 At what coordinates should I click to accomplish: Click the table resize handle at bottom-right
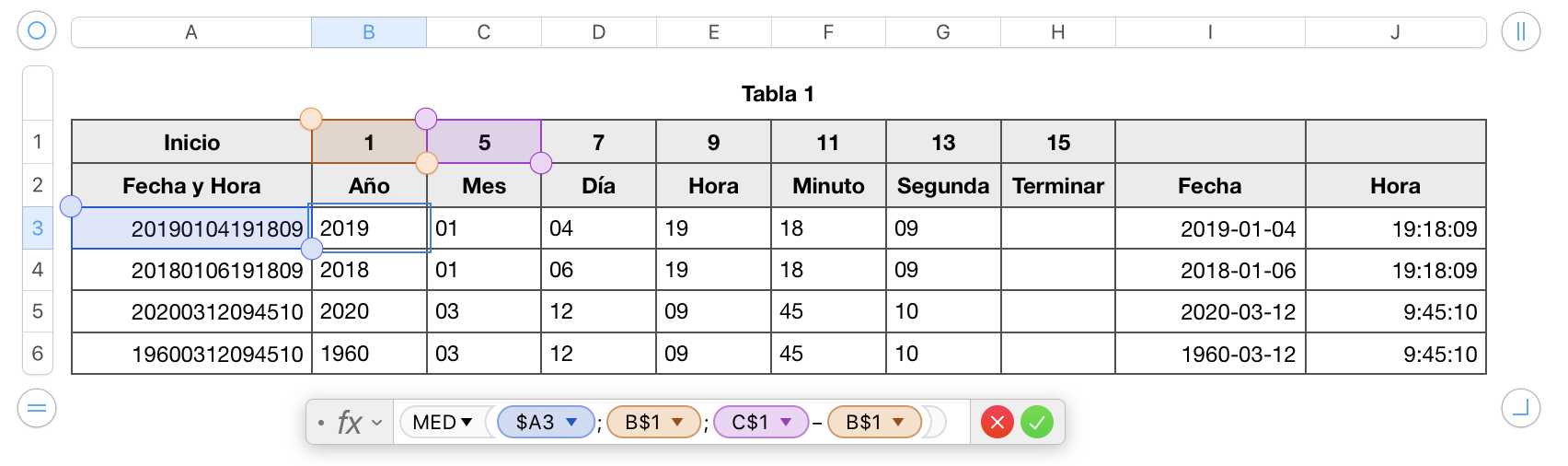coord(1520,408)
